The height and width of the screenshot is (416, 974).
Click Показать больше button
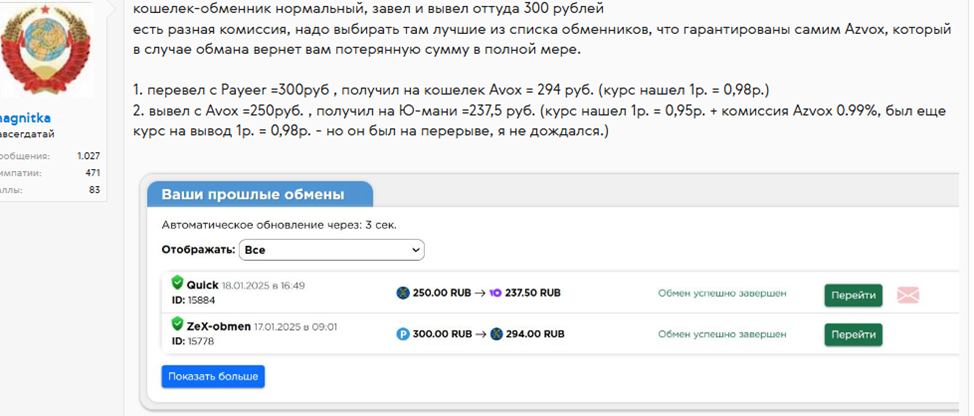point(213,376)
